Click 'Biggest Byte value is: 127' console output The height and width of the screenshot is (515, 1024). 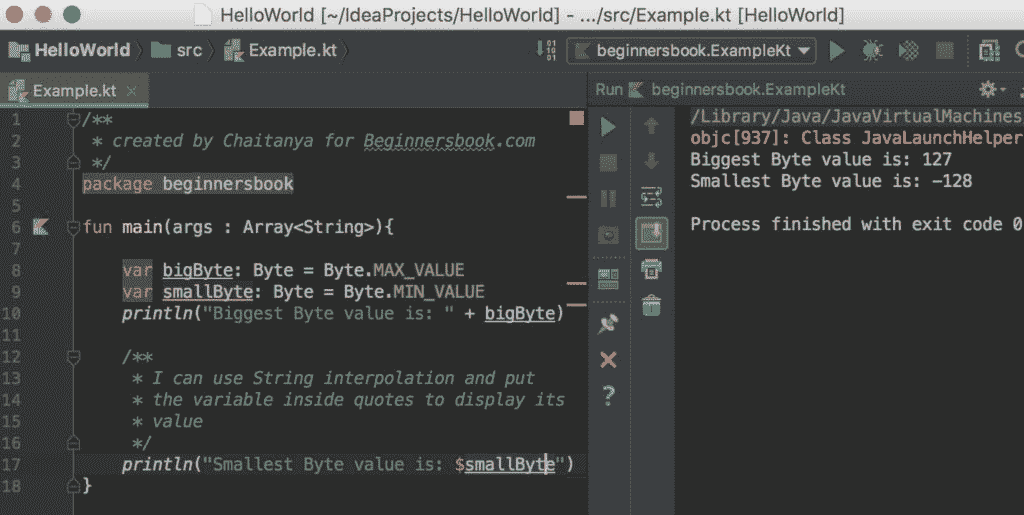click(x=821, y=160)
